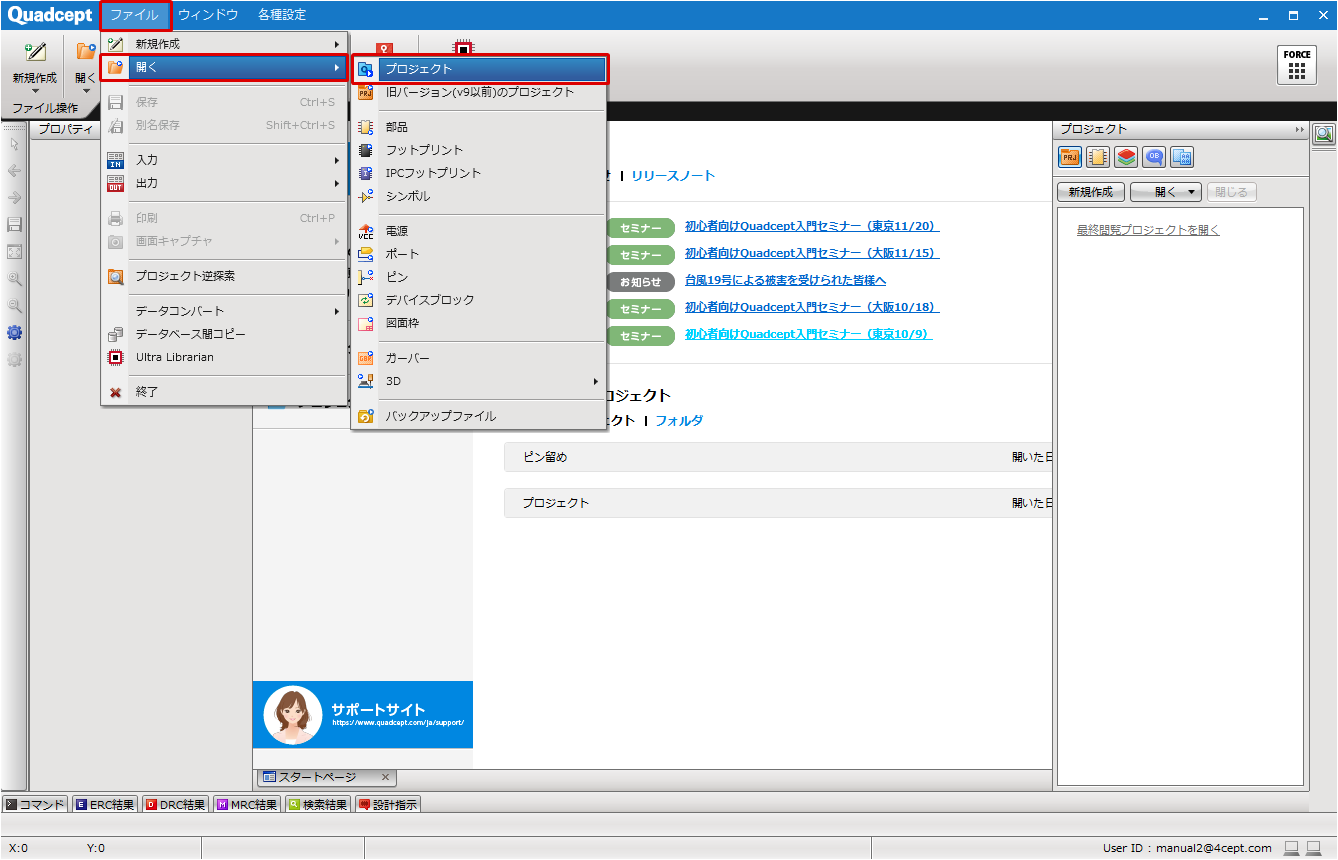This screenshot has width=1338, height=860.
Task: Switch to the ERC結果 tab
Action: point(105,804)
